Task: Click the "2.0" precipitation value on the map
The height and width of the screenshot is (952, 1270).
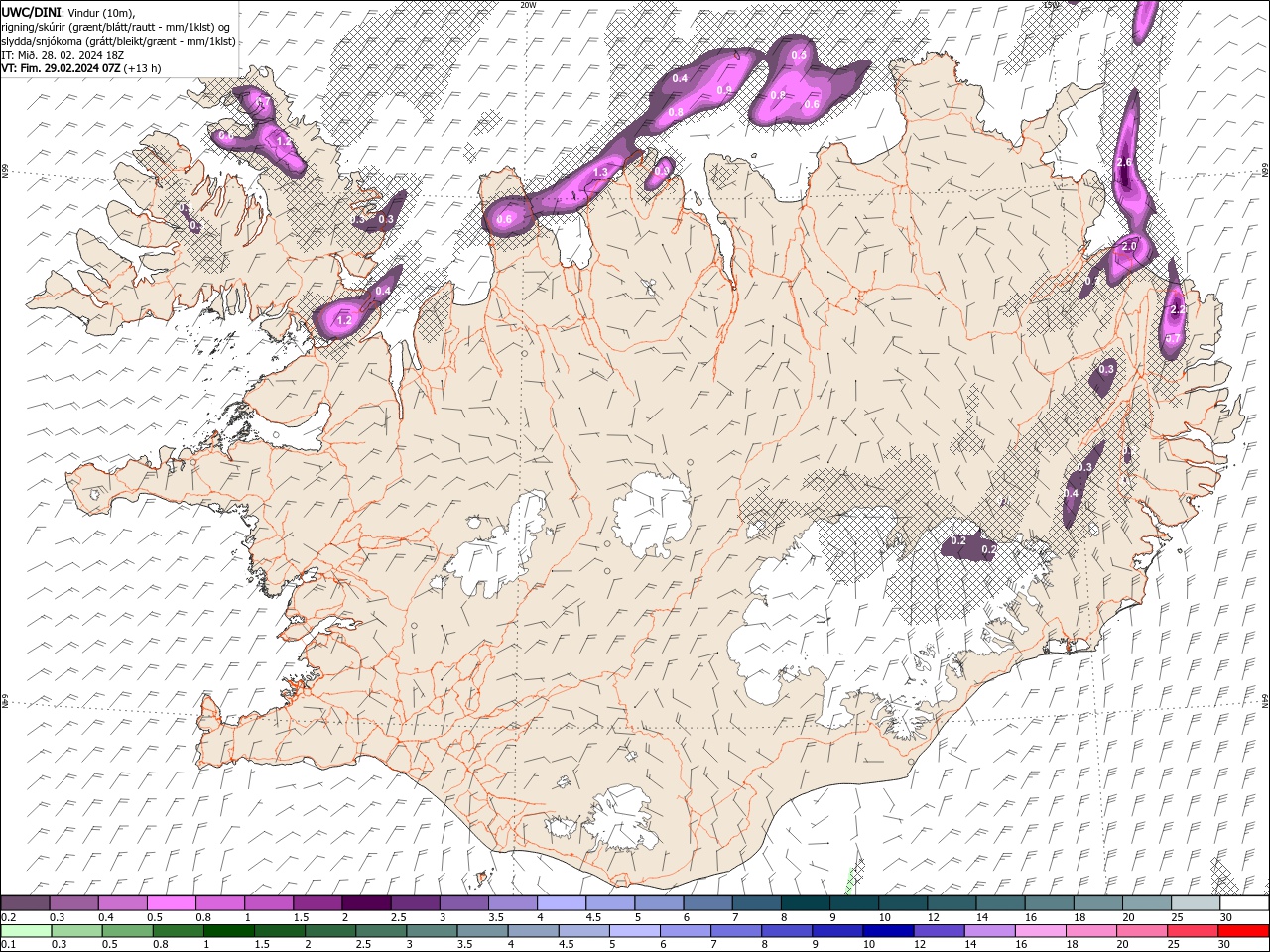Action: (1128, 246)
